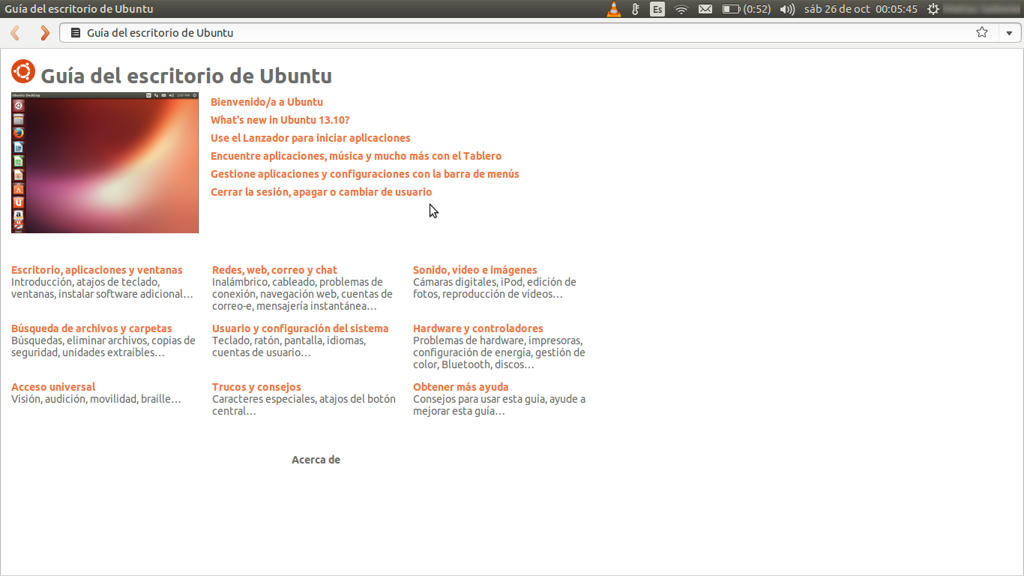Screen dimensions: 1024x576
Task: Open the sound volume indicator
Action: [x=787, y=9]
